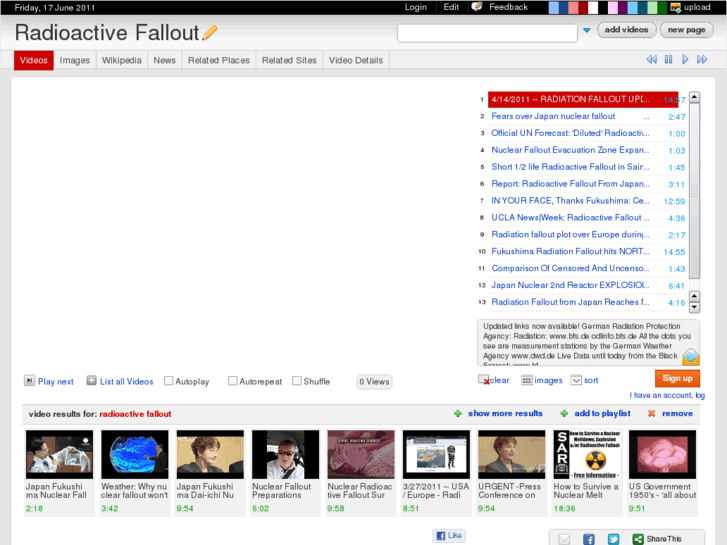
Task: Click the List all Videos icon
Action: click(x=92, y=381)
